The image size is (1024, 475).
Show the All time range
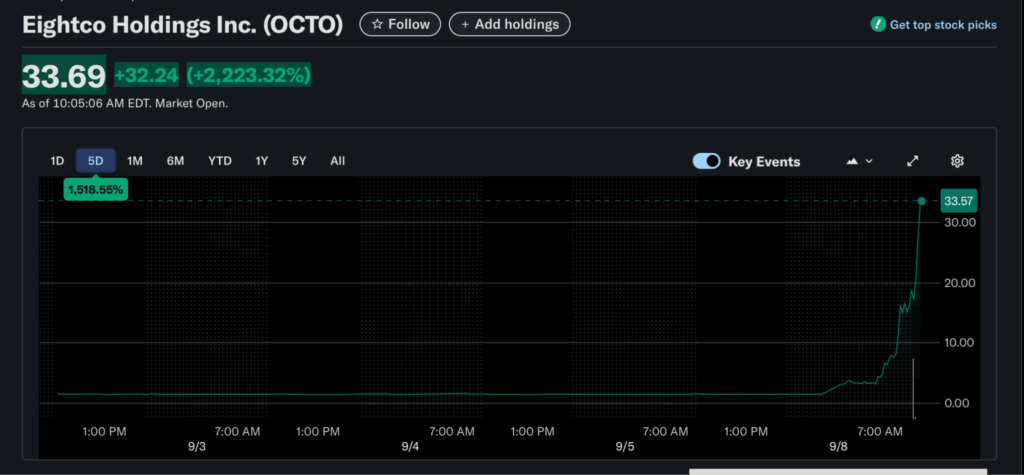point(338,161)
